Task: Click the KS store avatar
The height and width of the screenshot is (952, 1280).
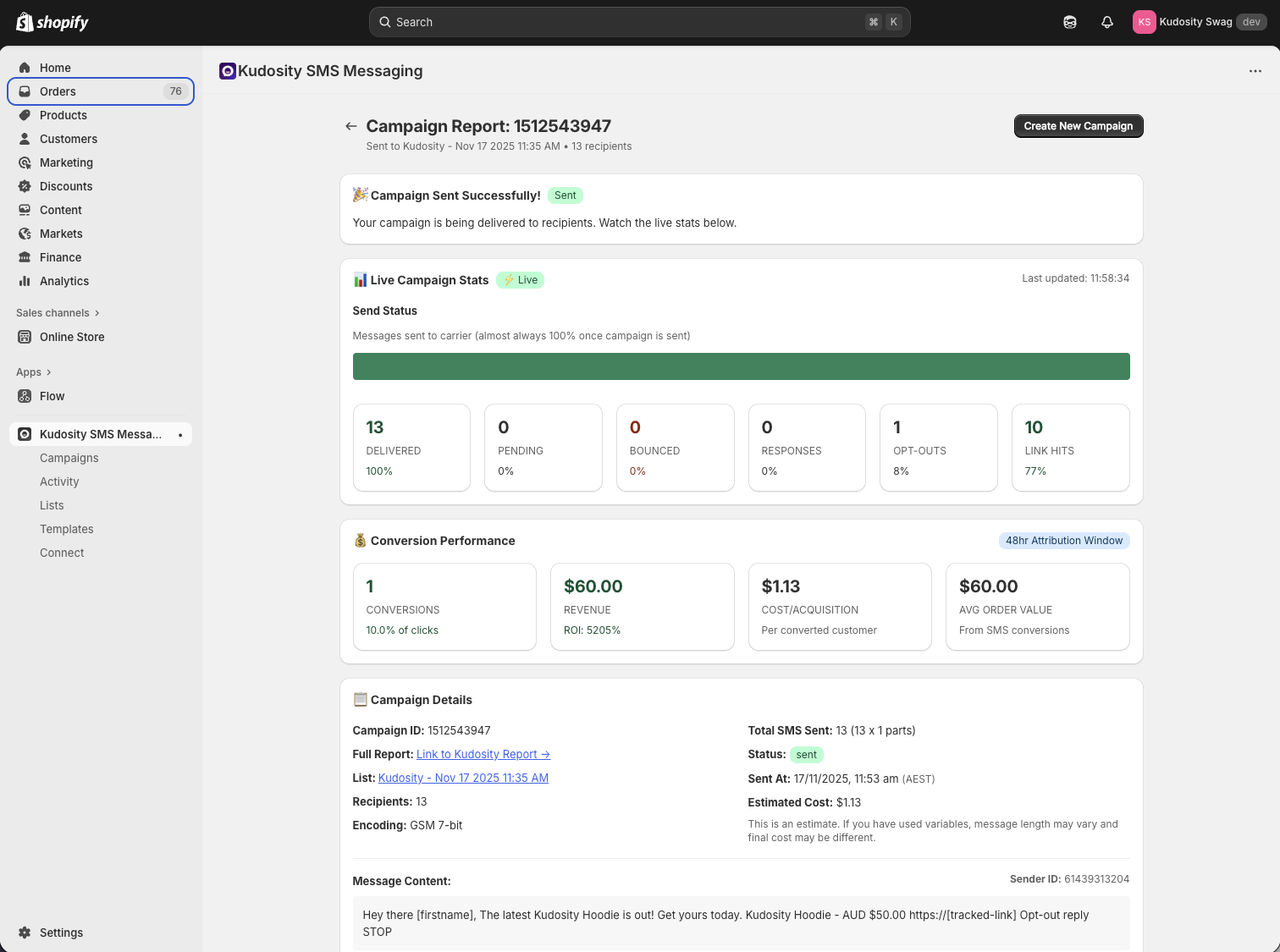Action: point(1144,22)
